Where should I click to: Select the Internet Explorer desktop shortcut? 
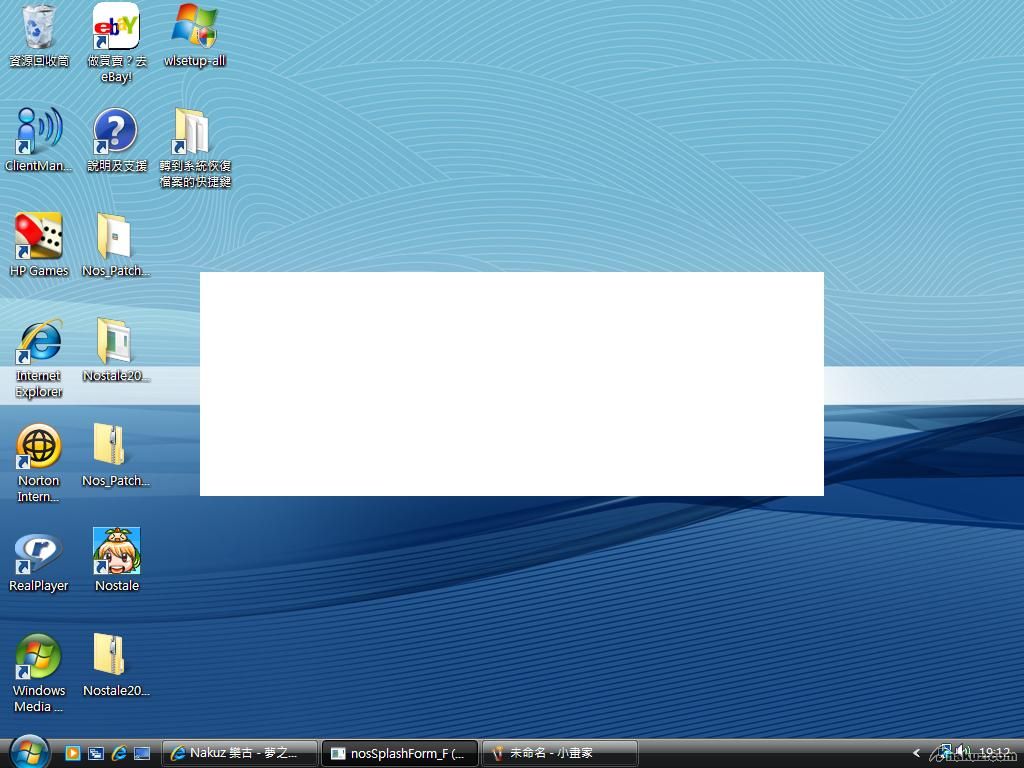(x=39, y=359)
